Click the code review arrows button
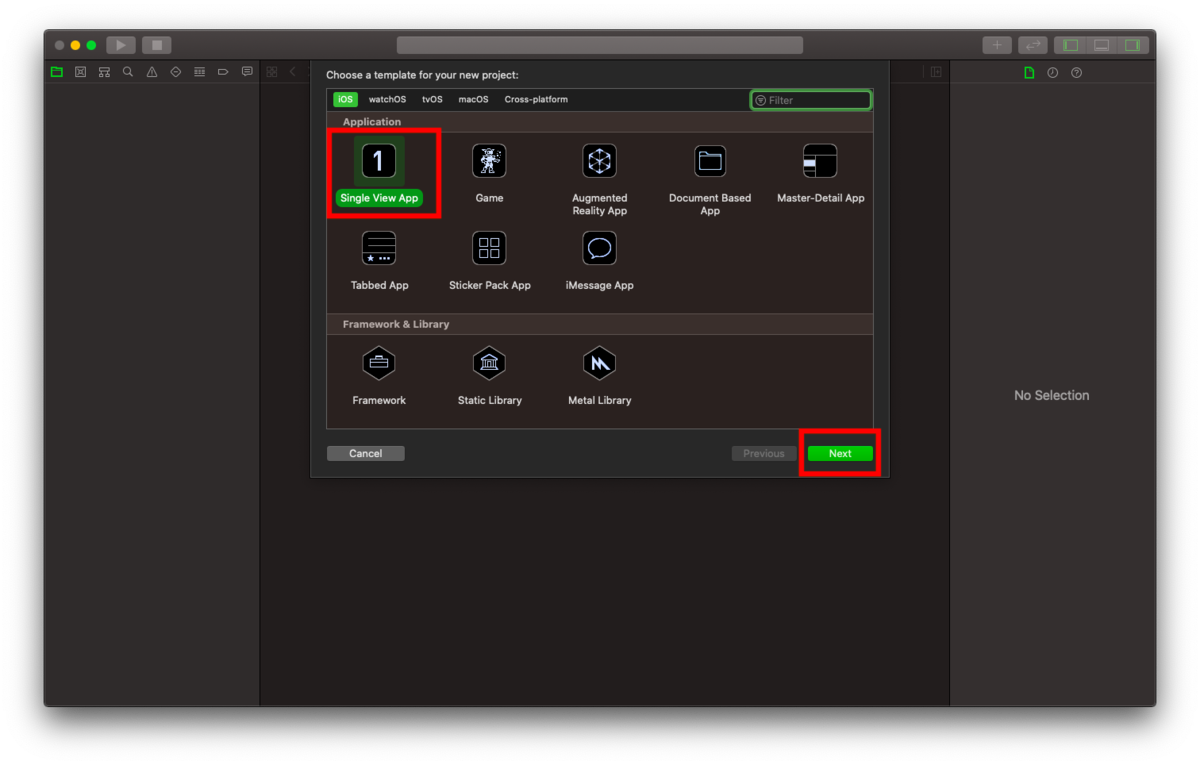Screen dimensions: 1200x765 point(1033,45)
